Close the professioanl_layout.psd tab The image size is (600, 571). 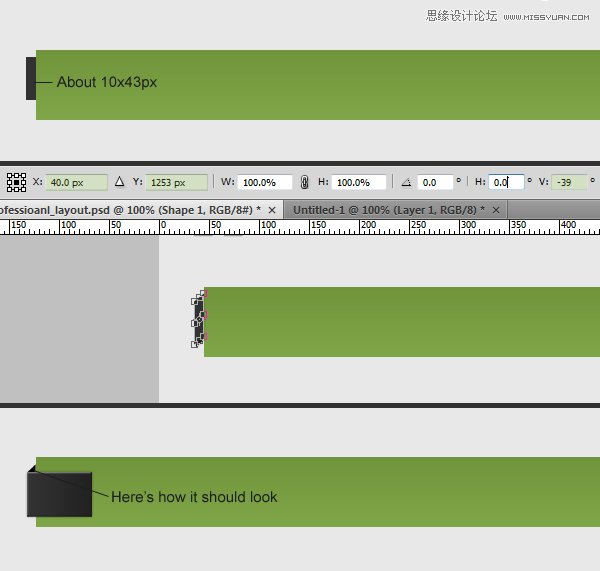tap(272, 210)
